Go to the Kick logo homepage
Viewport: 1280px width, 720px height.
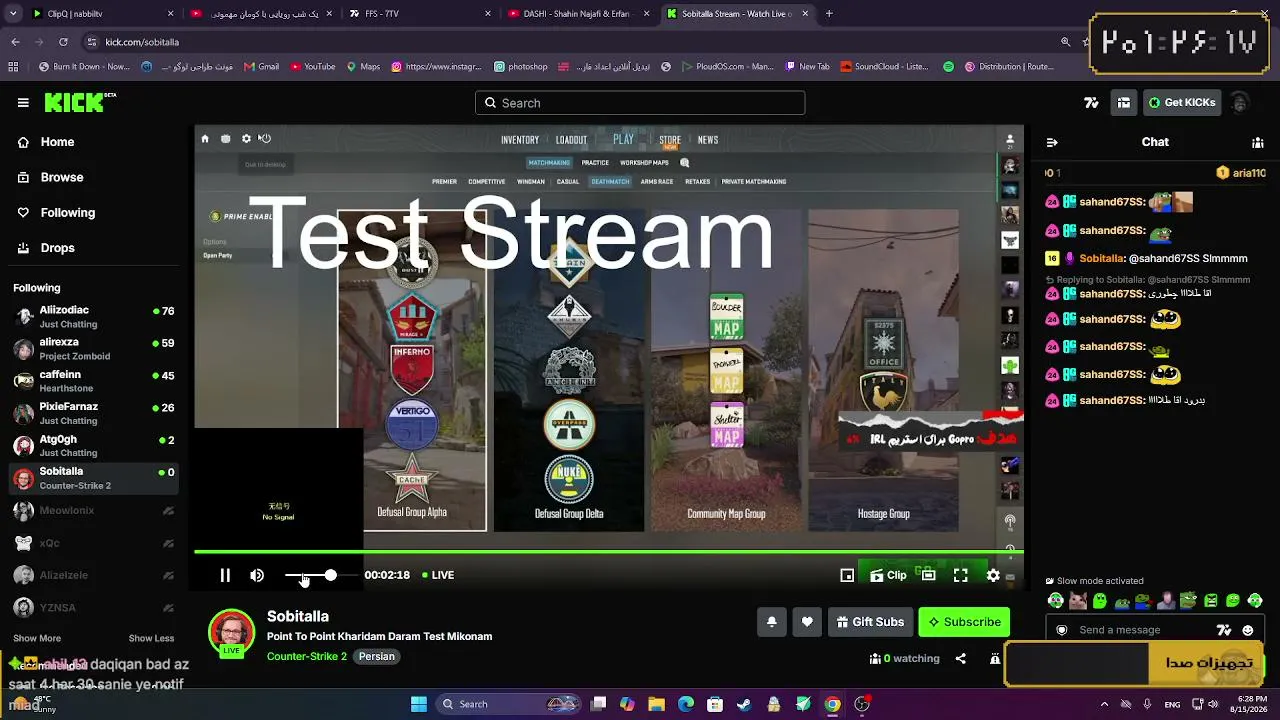[x=80, y=103]
